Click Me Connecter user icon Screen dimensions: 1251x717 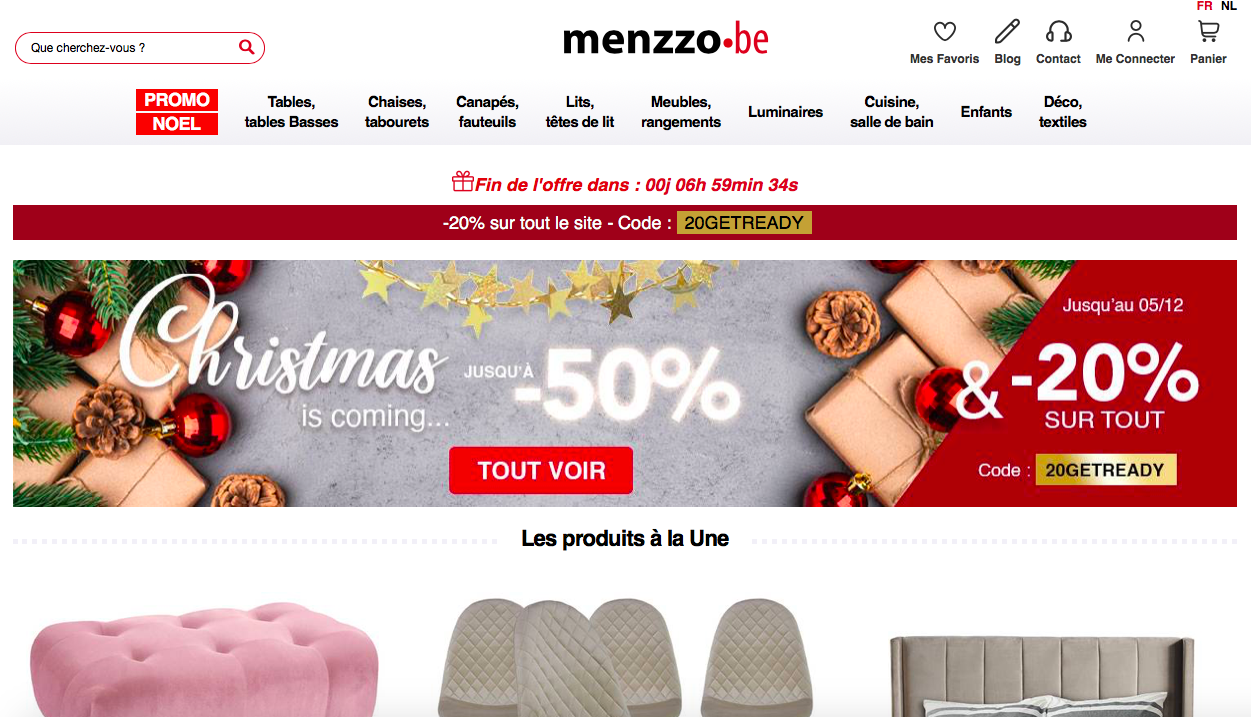pos(1135,31)
